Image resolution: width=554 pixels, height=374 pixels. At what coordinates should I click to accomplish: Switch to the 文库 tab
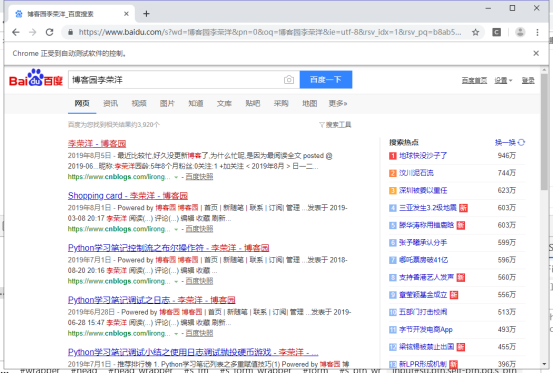pyautogui.click(x=224, y=103)
